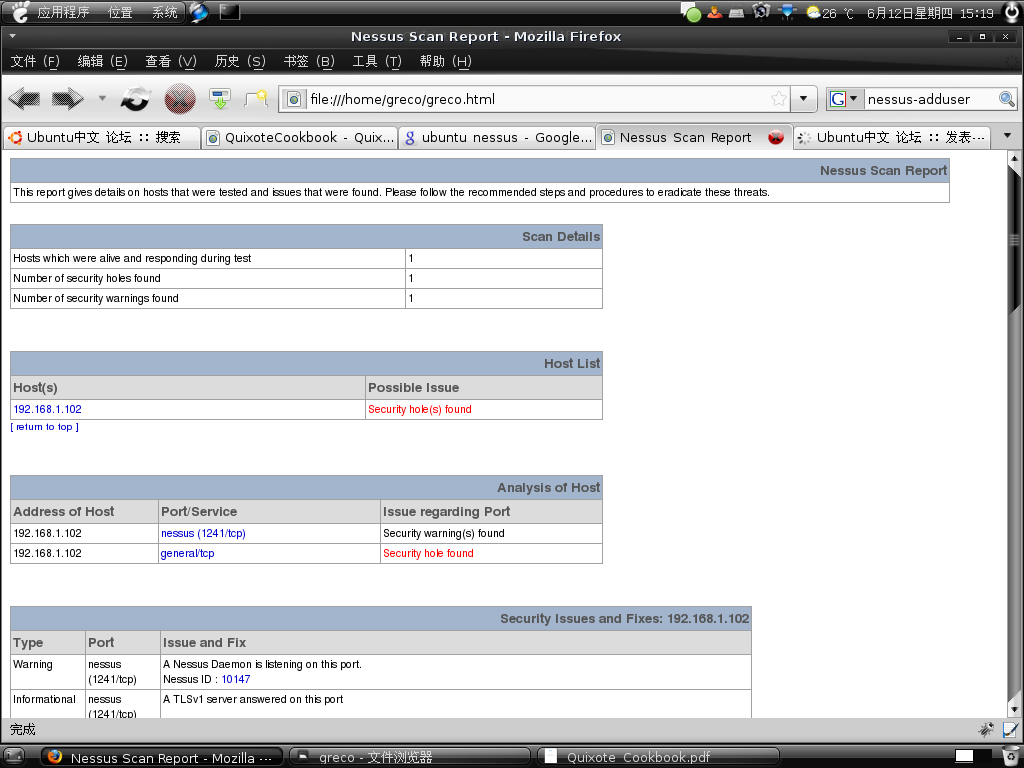
Task: Launch the web browser globe panel icon
Action: tap(199, 12)
